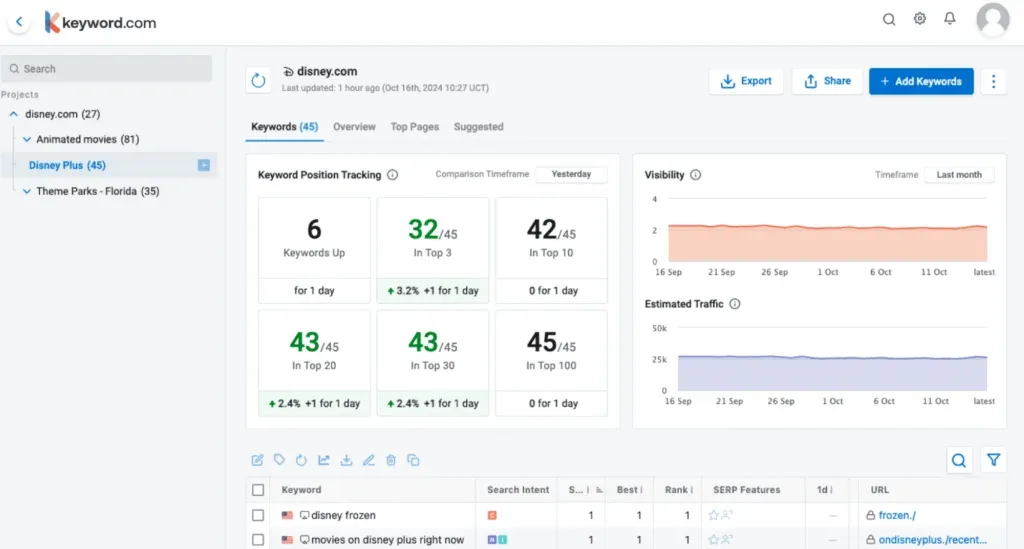Image resolution: width=1024 pixels, height=549 pixels.
Task: Click the pencil edit icon in keyword toolbar
Action: tap(369, 460)
